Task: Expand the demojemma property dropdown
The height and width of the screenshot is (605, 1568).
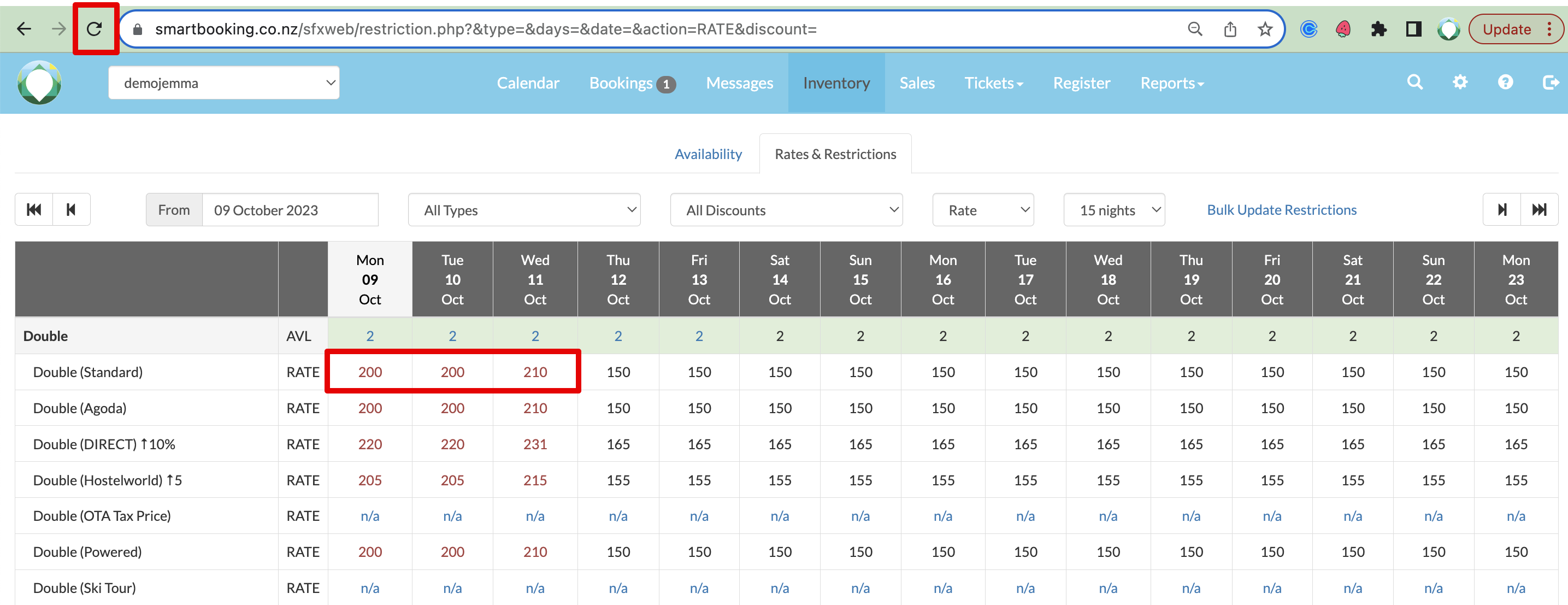Action: (x=223, y=83)
